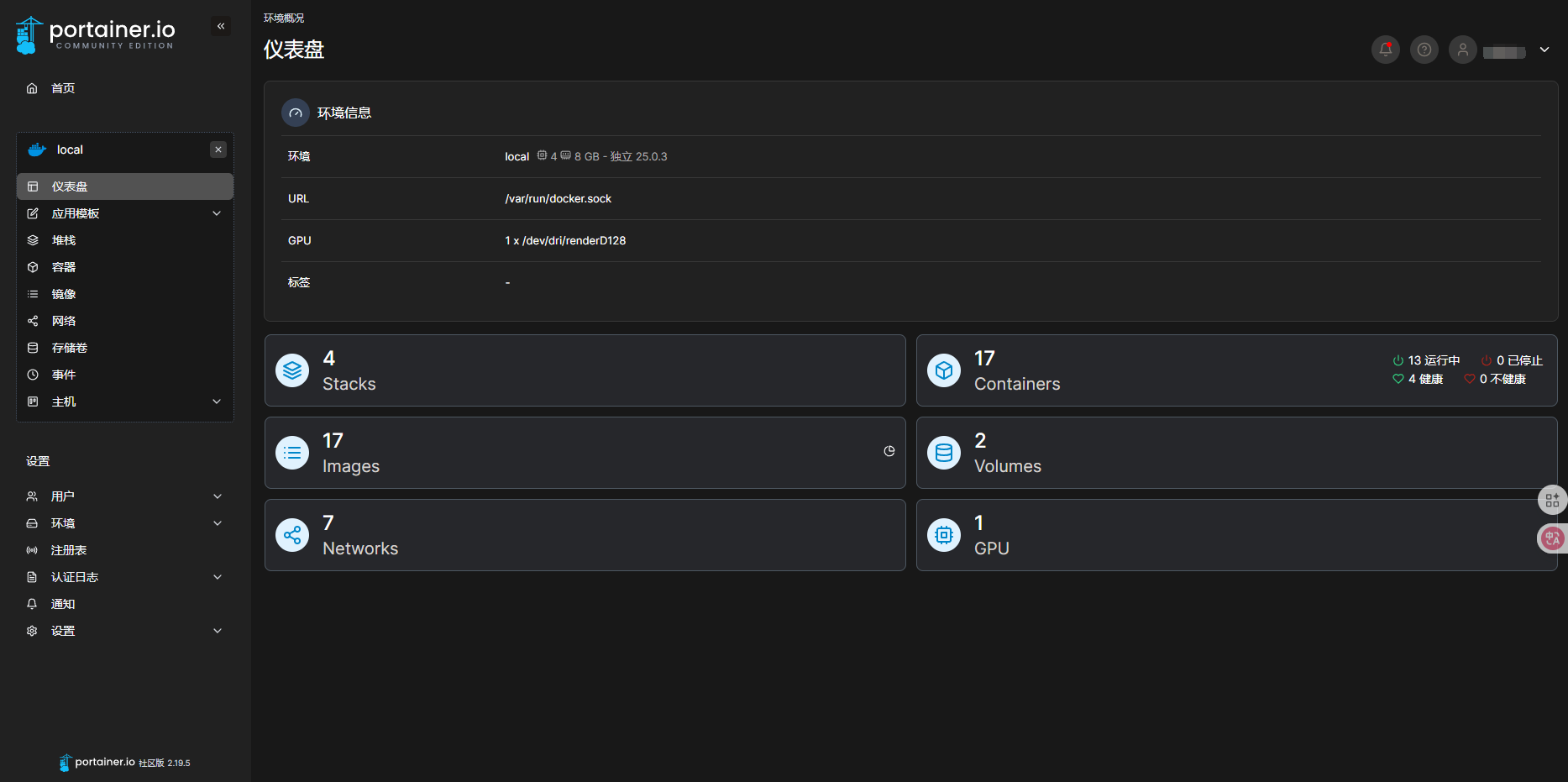Click the Networks share icon

coord(292,535)
